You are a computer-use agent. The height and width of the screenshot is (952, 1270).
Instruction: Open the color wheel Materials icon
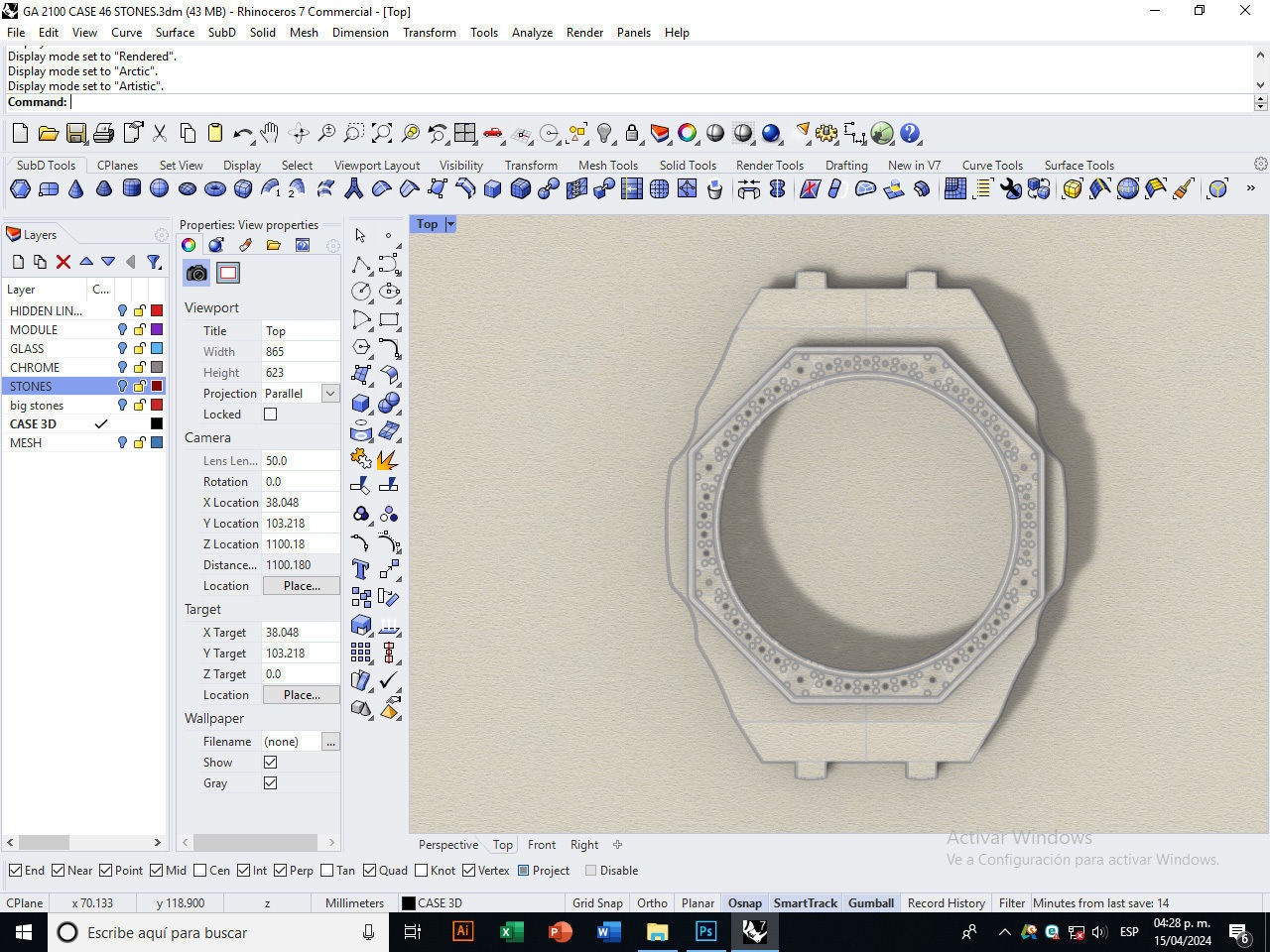pyautogui.click(x=688, y=133)
